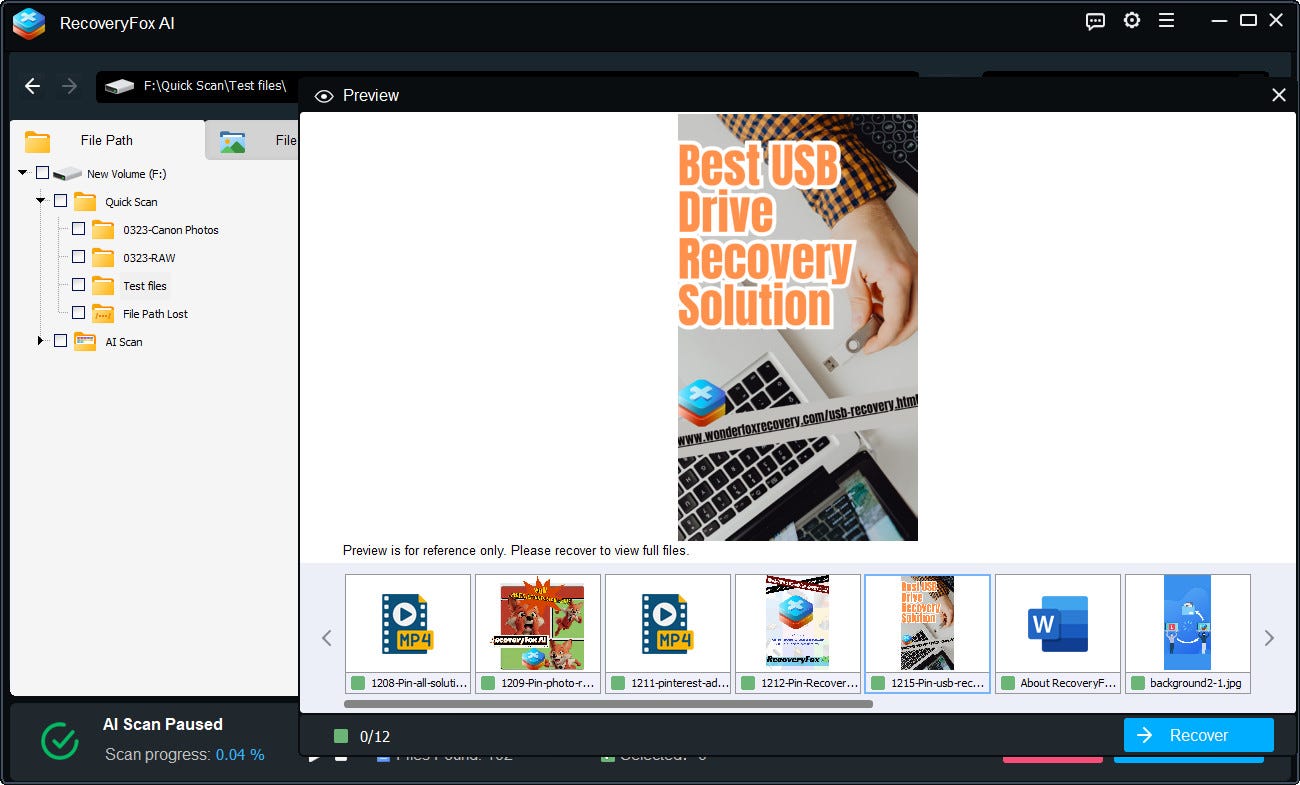Viewport: 1300px width, 785px height.
Task: Select checkbox for 1211-pinterest-ad thumbnail
Action: tap(618, 683)
